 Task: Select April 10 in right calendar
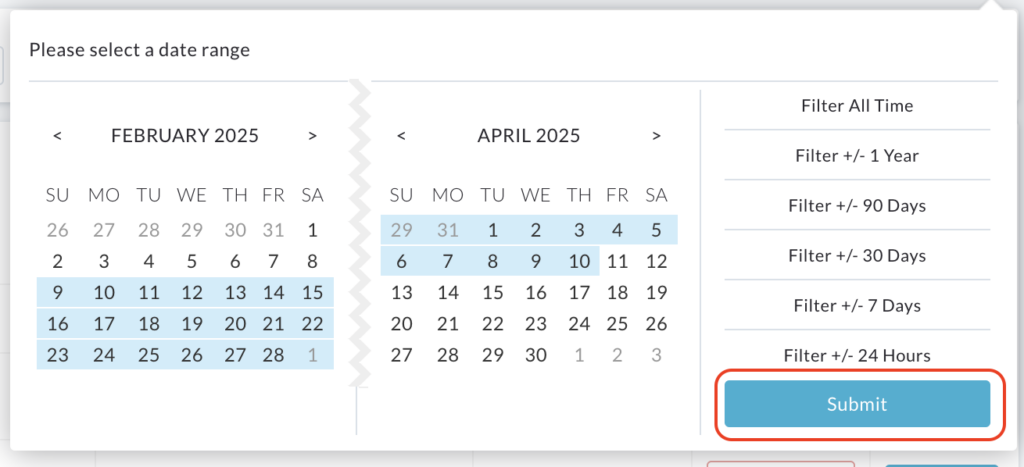click(x=579, y=261)
